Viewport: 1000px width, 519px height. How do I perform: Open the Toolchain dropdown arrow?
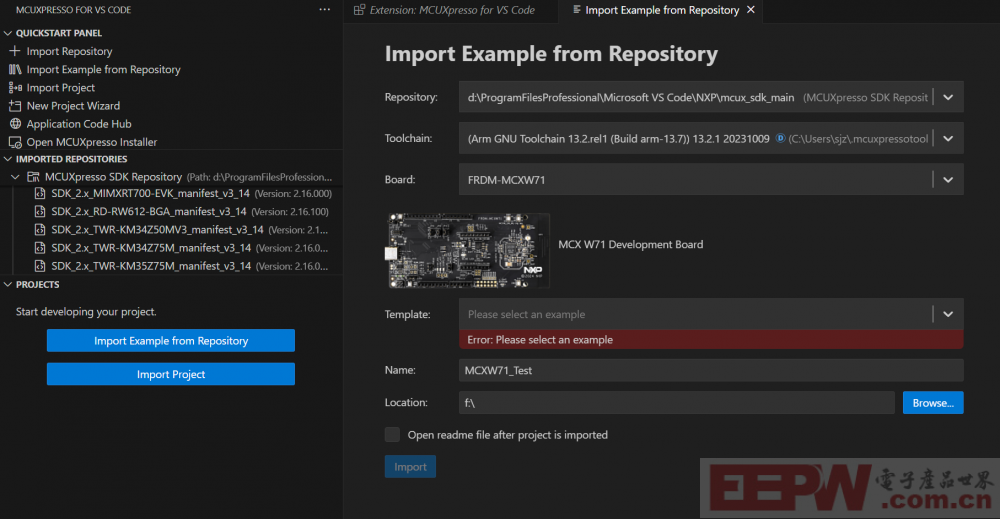[x=948, y=138]
